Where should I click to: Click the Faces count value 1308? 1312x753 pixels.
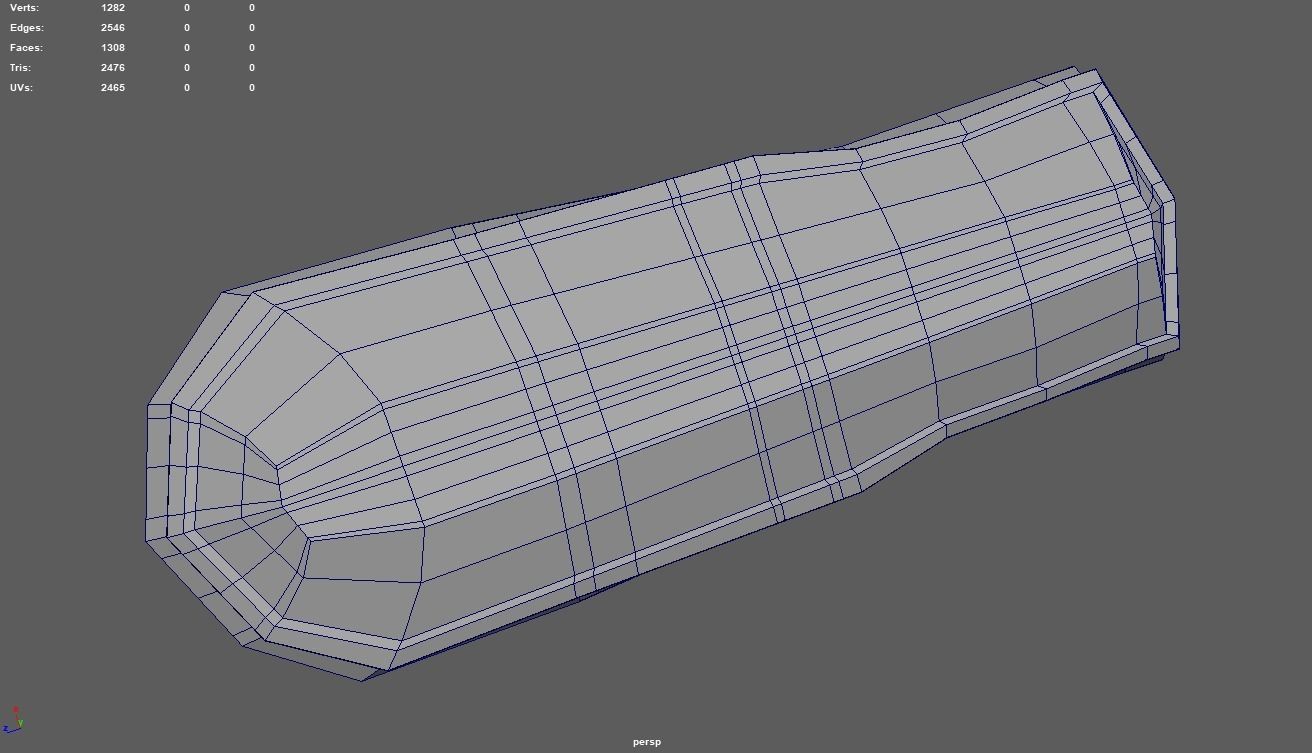(x=113, y=48)
